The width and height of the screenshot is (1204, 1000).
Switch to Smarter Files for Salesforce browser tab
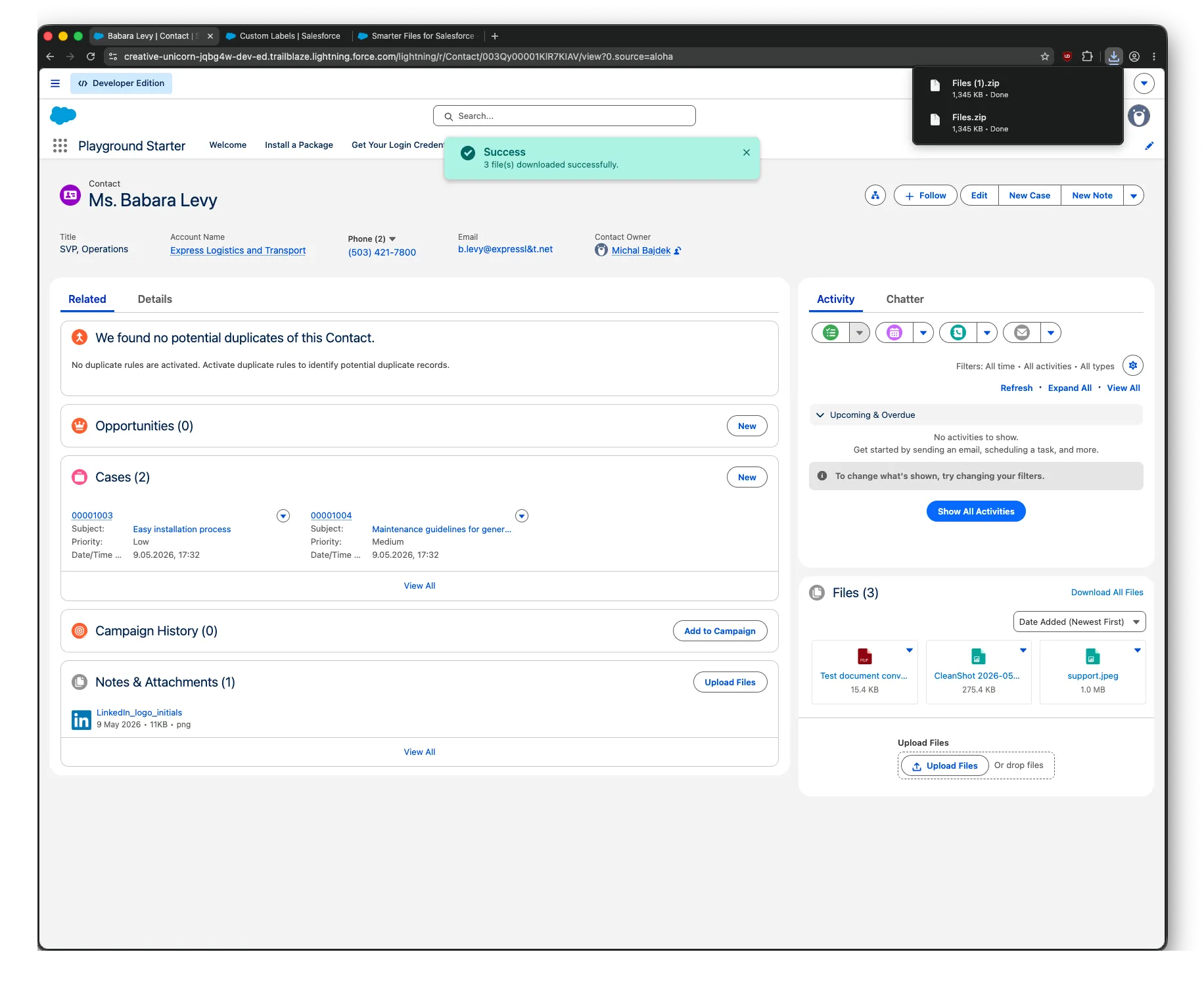tap(418, 36)
